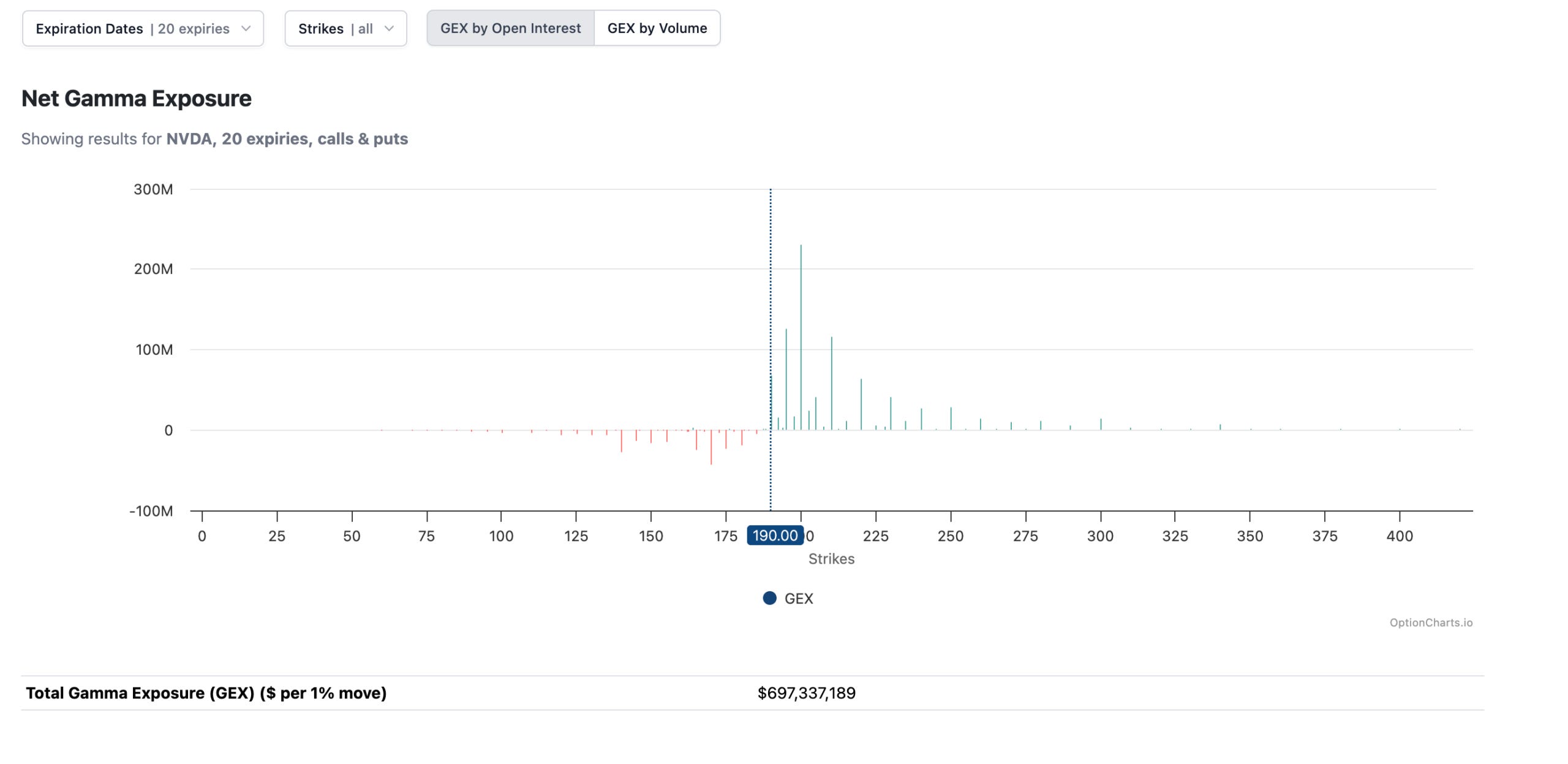The image size is (1568, 764).
Task: Click the largest red bar near strike 170
Action: click(x=711, y=447)
